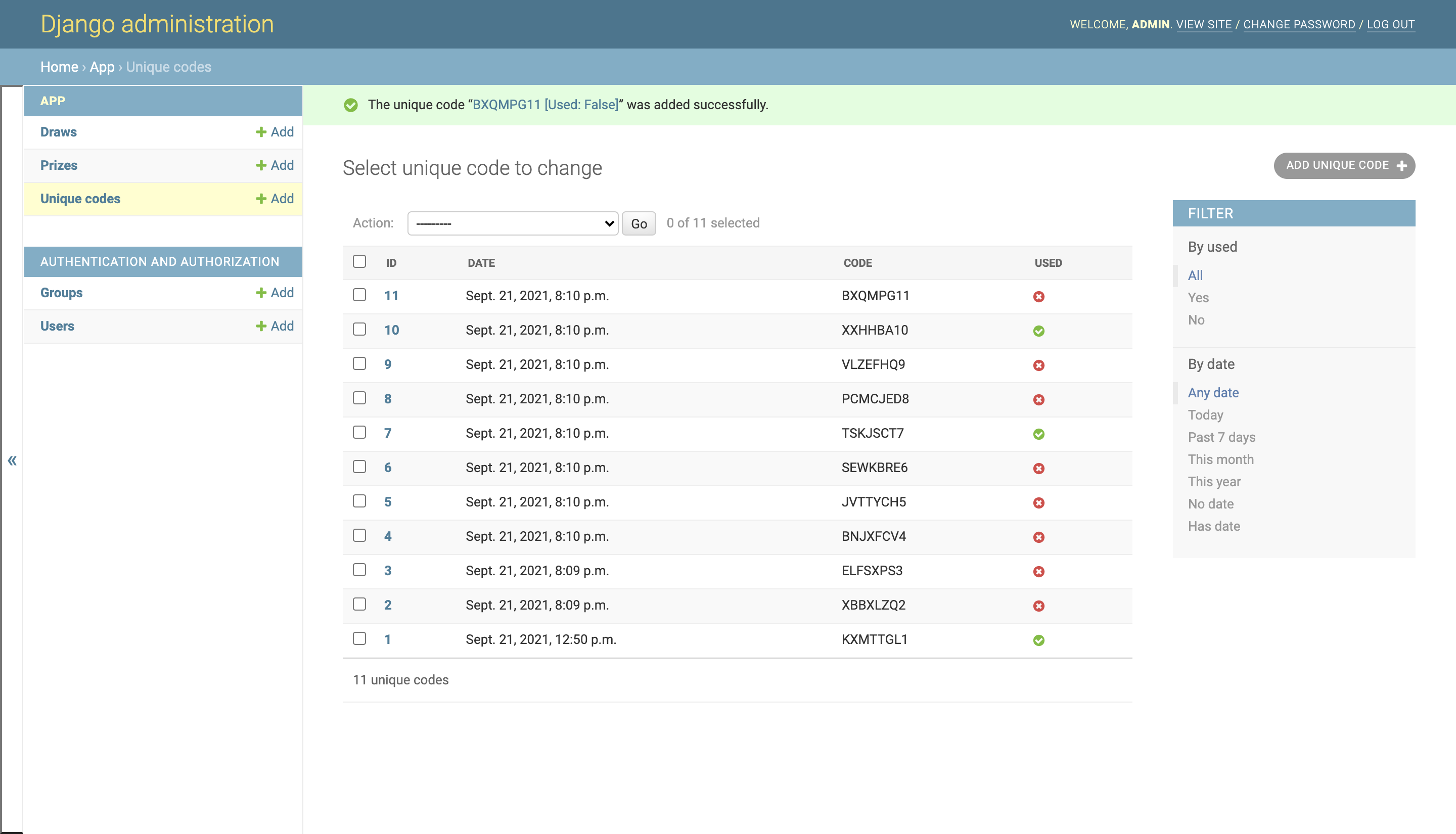Image resolution: width=1456 pixels, height=834 pixels.
Task: Click the Go button next to Action
Action: coord(639,223)
